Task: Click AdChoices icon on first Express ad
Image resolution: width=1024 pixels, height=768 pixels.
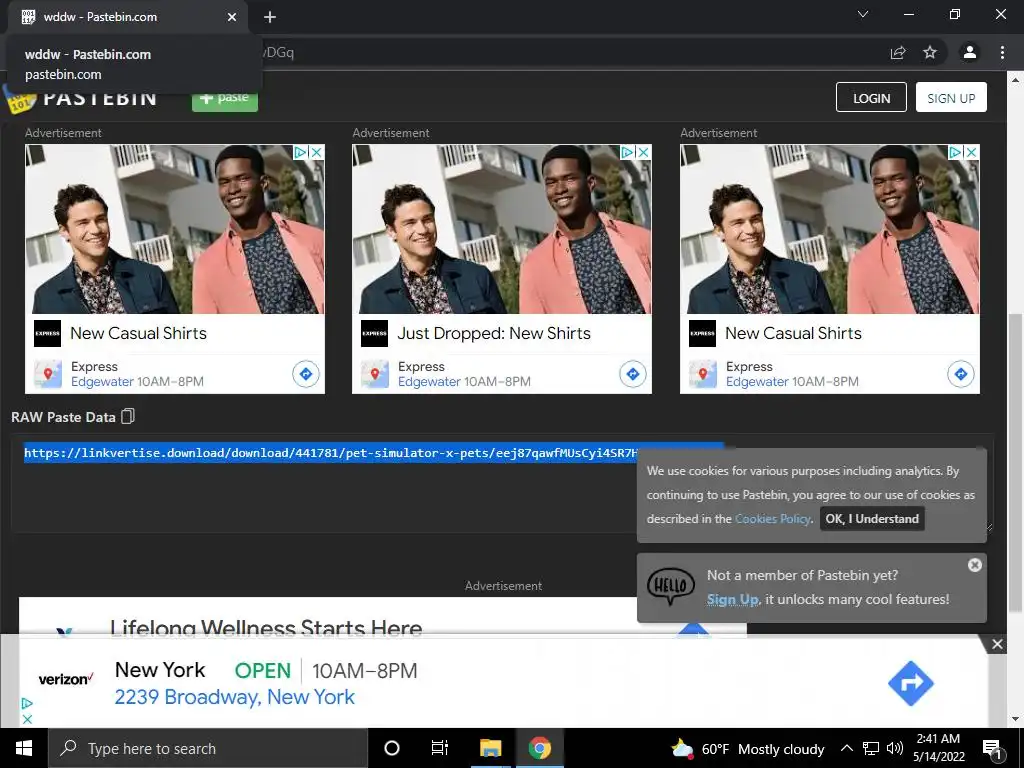Action: coord(301,152)
